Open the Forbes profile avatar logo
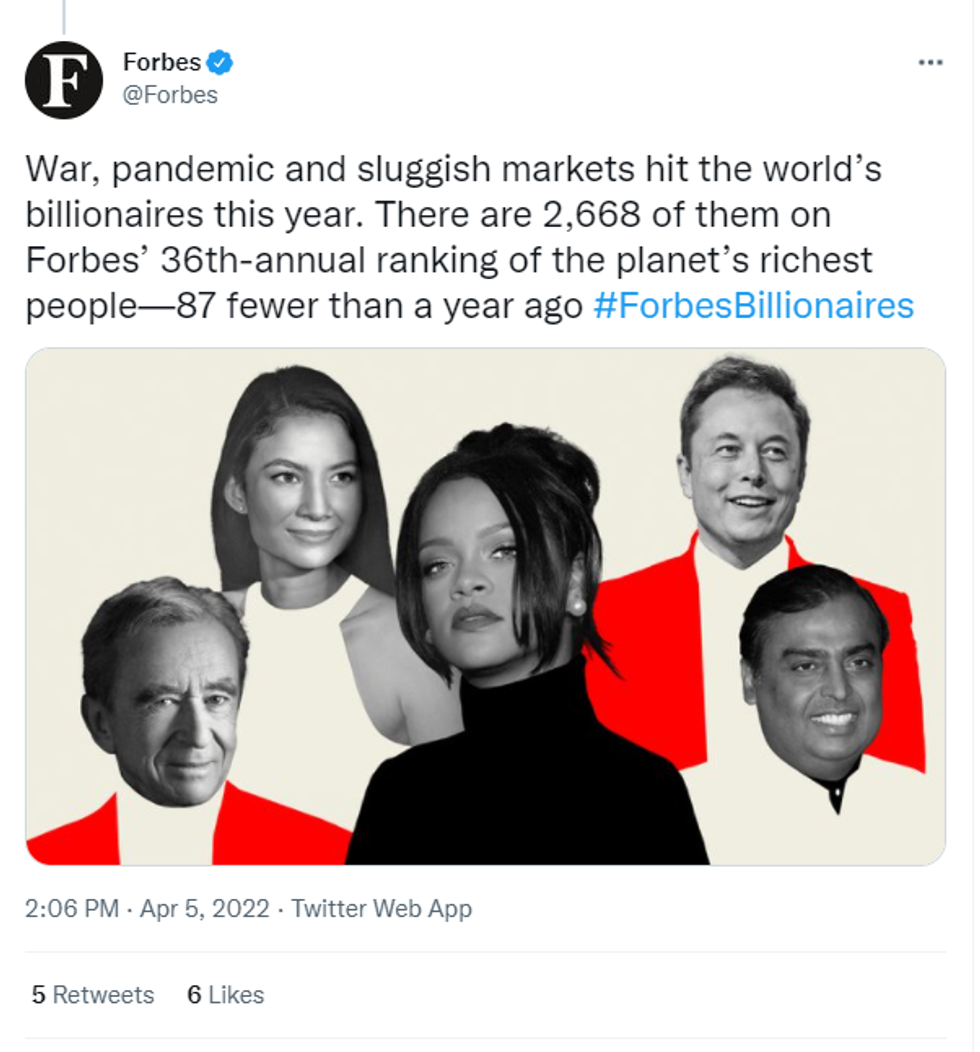 (x=63, y=80)
